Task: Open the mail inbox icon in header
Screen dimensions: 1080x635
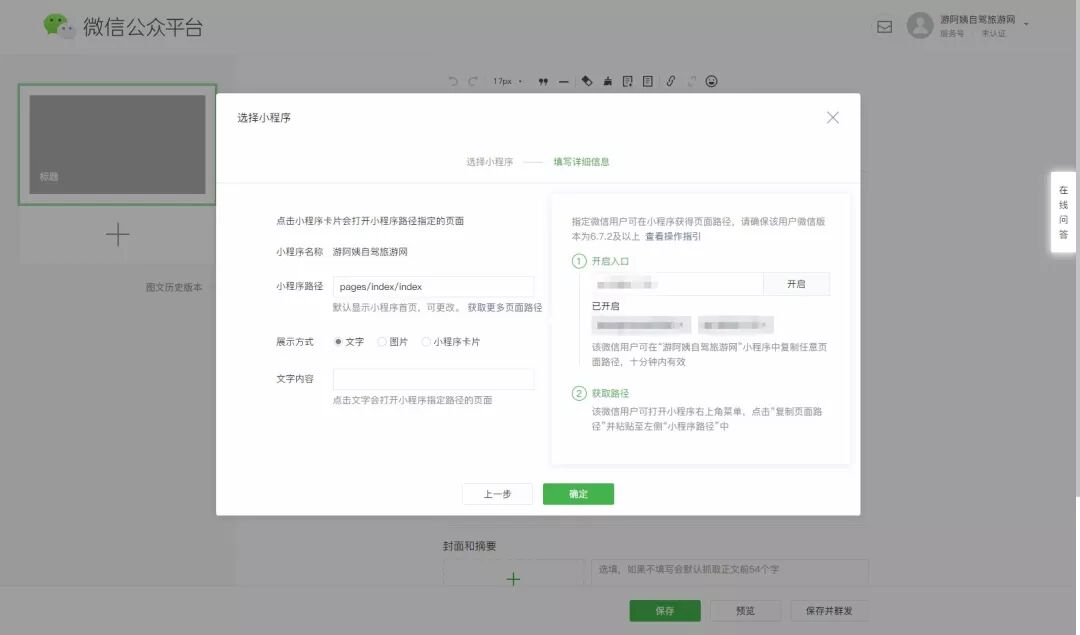Action: 884,27
